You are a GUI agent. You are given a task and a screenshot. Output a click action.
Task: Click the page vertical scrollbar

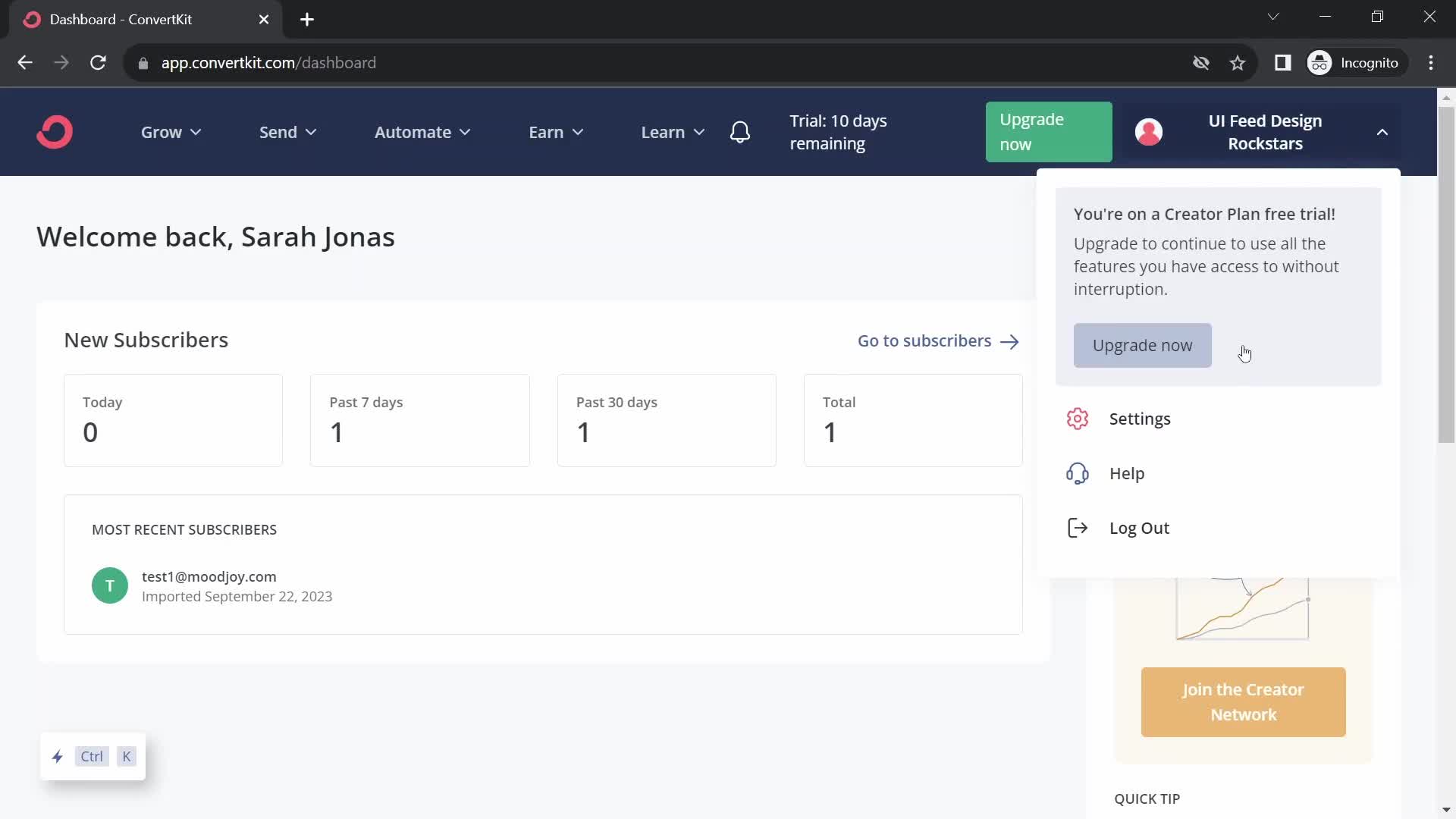pyautogui.click(x=1446, y=275)
